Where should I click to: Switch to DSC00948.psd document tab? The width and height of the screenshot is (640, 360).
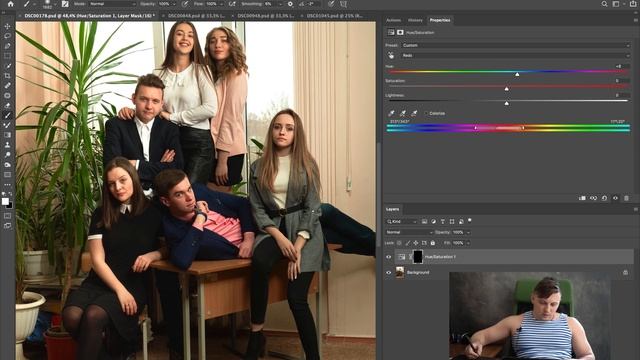266,16
